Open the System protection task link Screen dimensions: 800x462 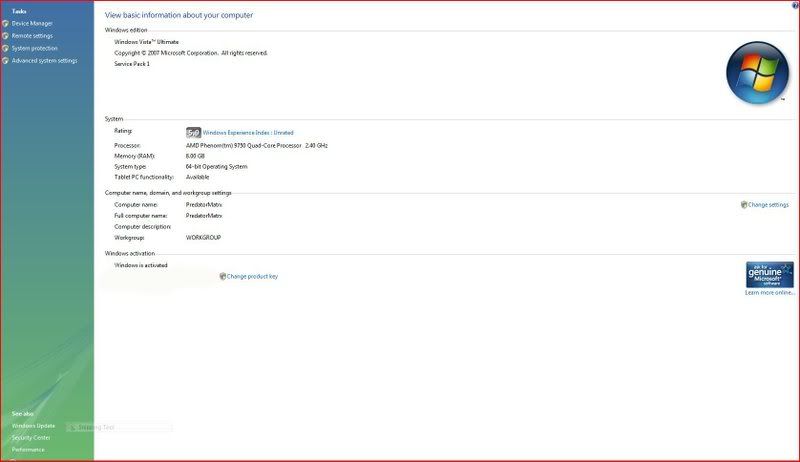pos(35,48)
